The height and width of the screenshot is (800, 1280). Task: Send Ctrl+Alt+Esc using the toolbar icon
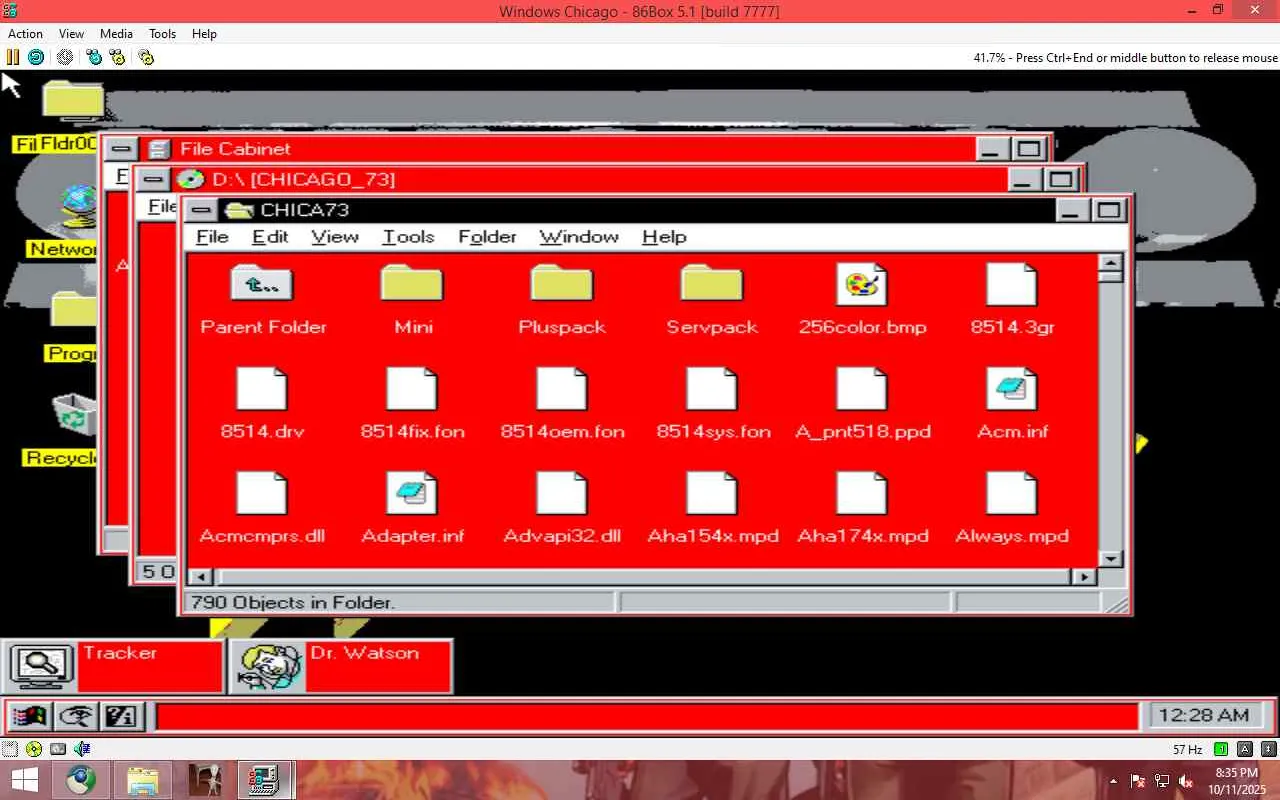[x=117, y=58]
